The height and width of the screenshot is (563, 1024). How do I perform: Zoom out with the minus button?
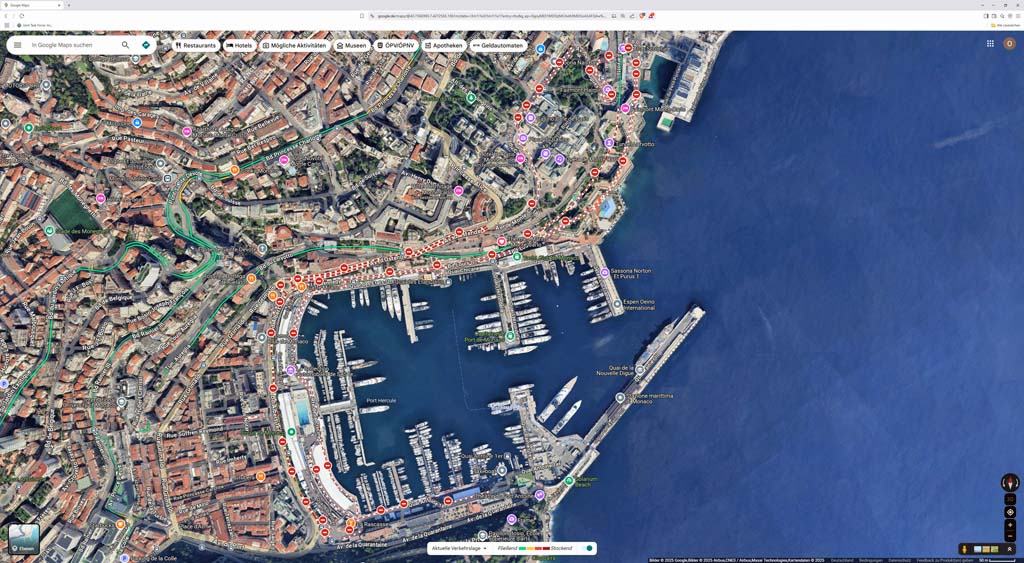(x=1010, y=536)
